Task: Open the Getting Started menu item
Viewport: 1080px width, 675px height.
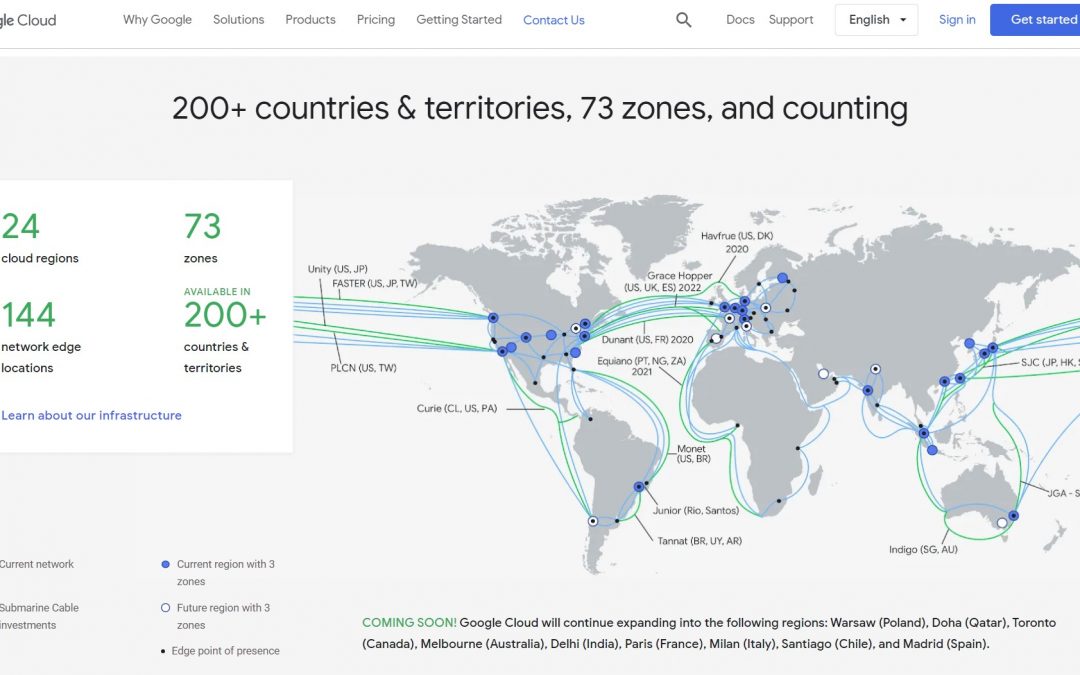Action: pos(459,20)
